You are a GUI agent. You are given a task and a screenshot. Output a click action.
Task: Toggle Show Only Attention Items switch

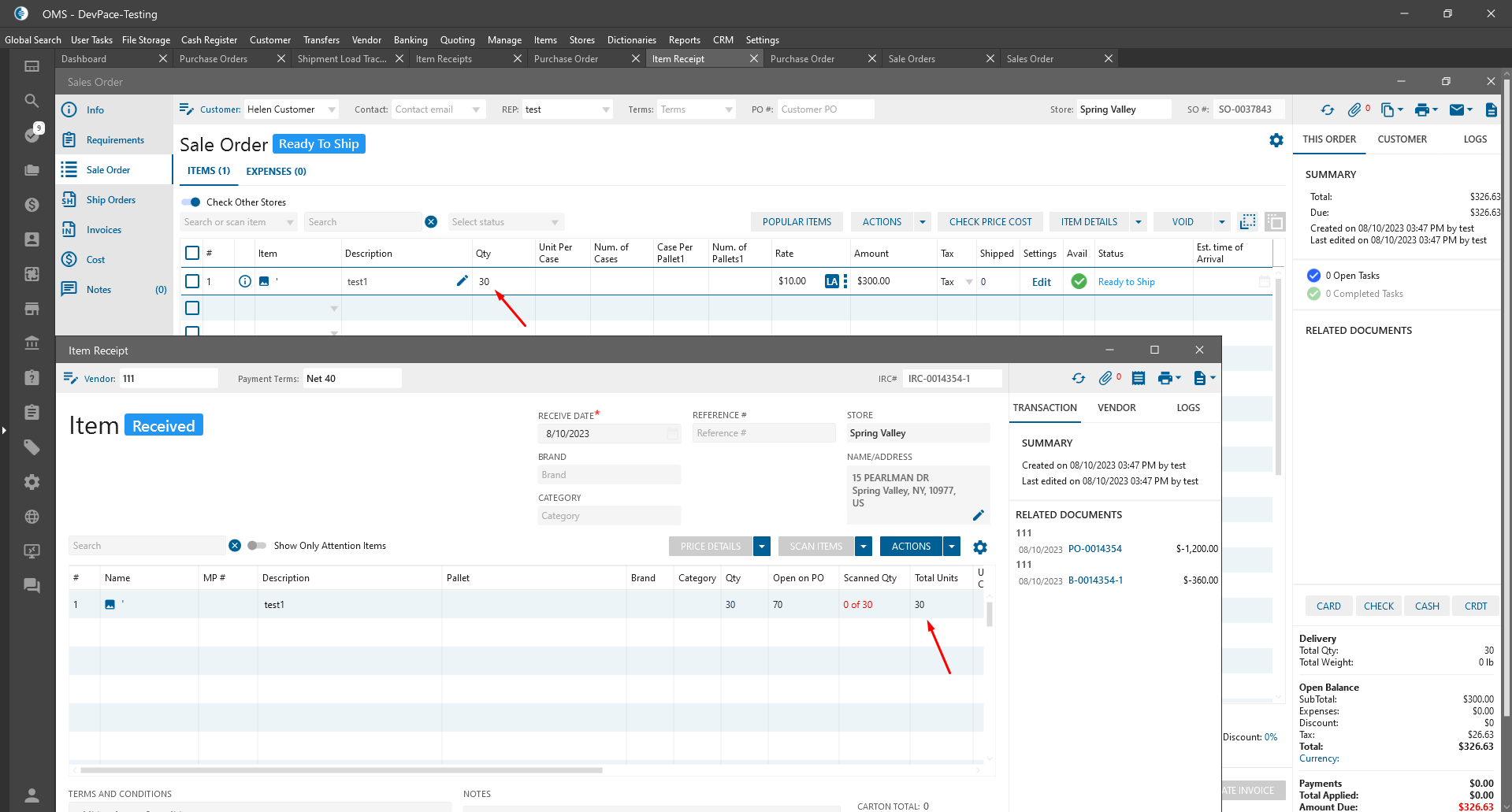pyautogui.click(x=257, y=546)
